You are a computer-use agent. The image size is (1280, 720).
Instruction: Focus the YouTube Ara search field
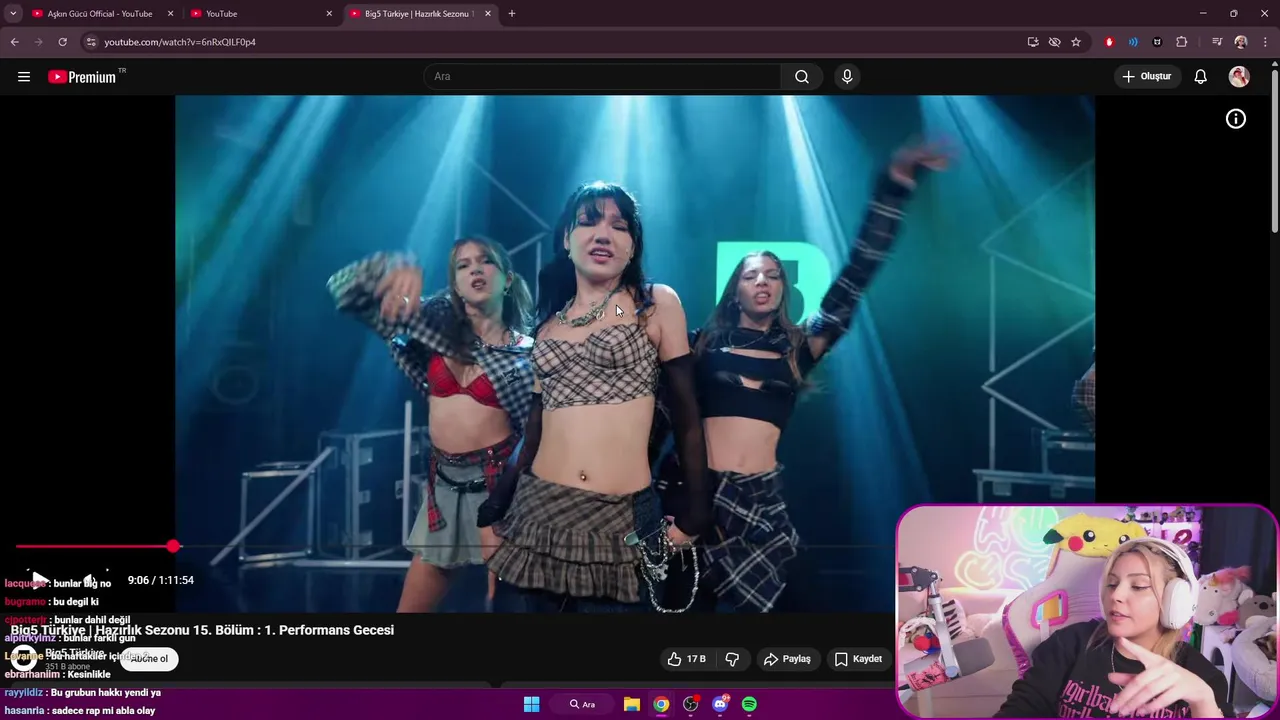click(603, 76)
